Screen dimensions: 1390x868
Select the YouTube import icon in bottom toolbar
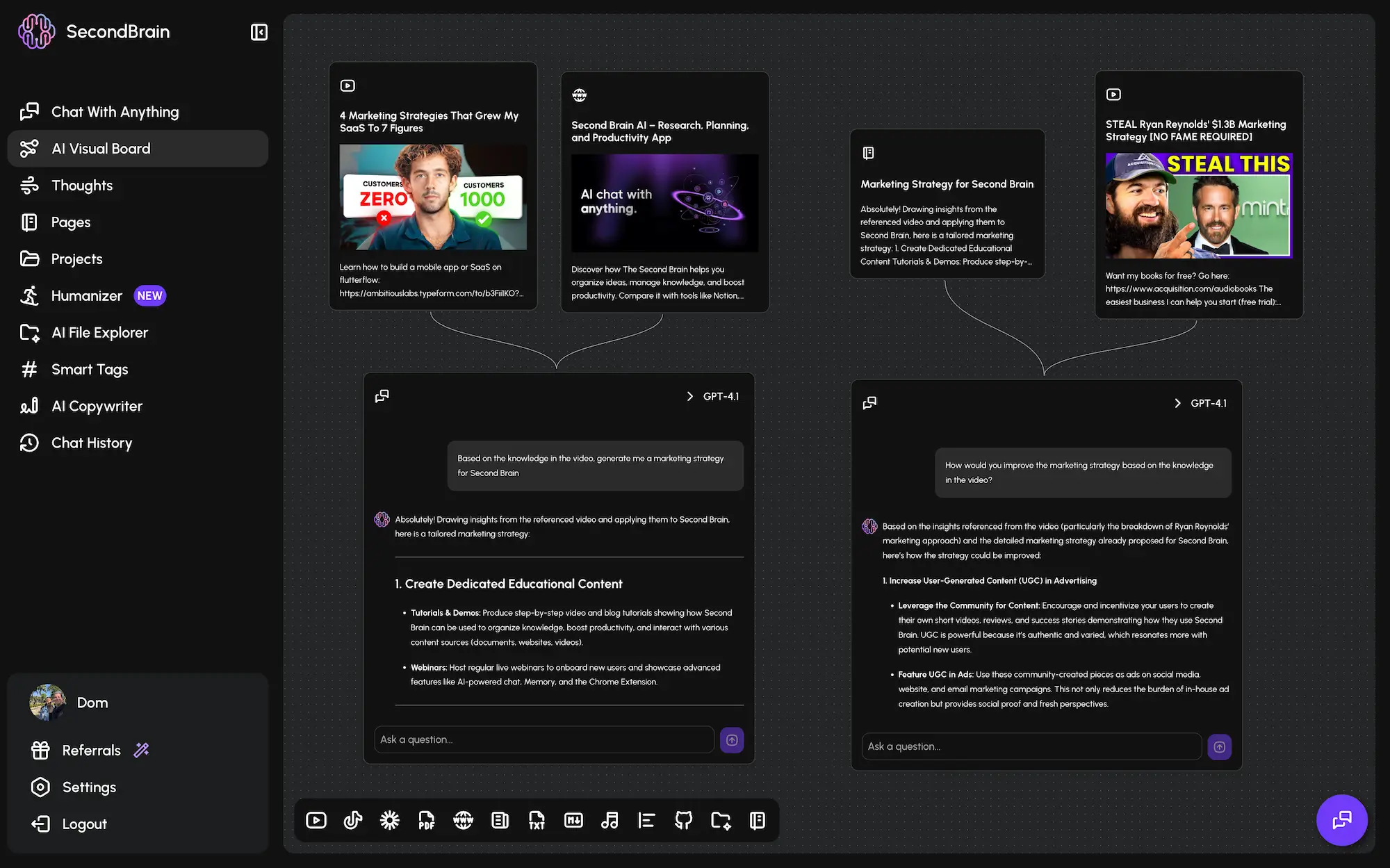point(316,820)
